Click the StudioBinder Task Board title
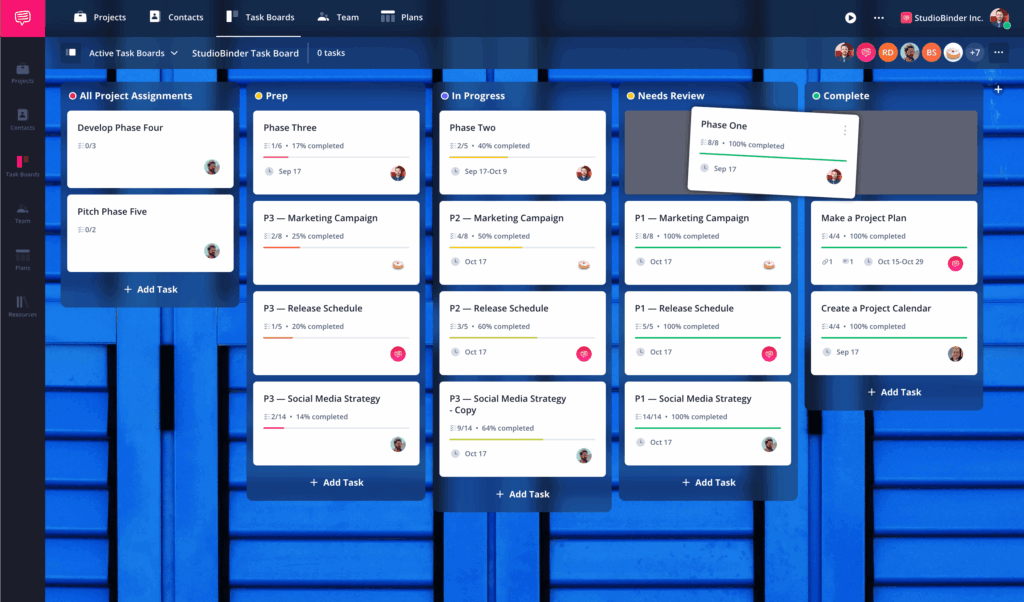 246,53
